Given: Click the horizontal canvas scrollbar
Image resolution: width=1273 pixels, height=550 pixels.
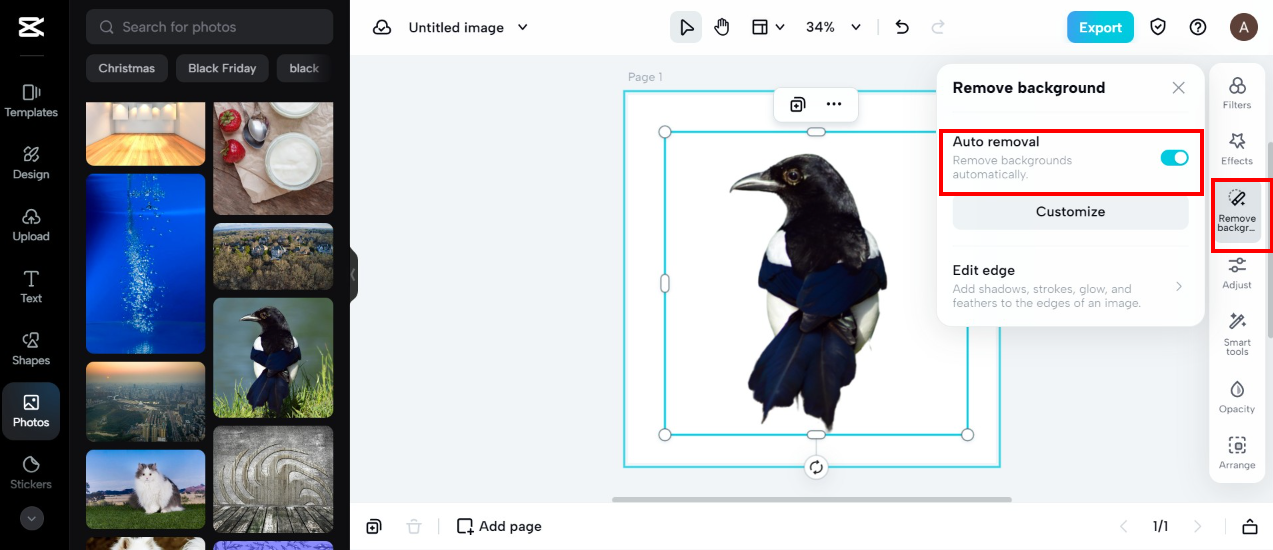Looking at the screenshot, I should [x=812, y=499].
